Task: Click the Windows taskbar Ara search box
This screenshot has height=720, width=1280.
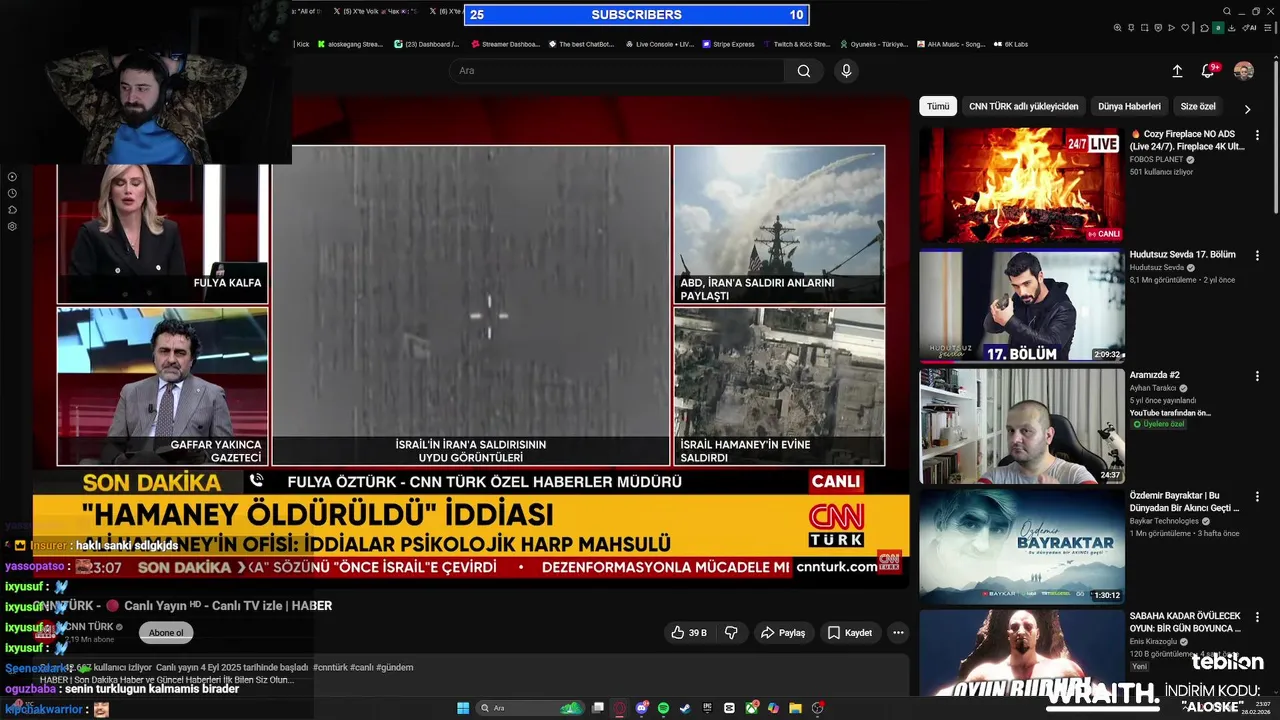Action: click(x=529, y=708)
